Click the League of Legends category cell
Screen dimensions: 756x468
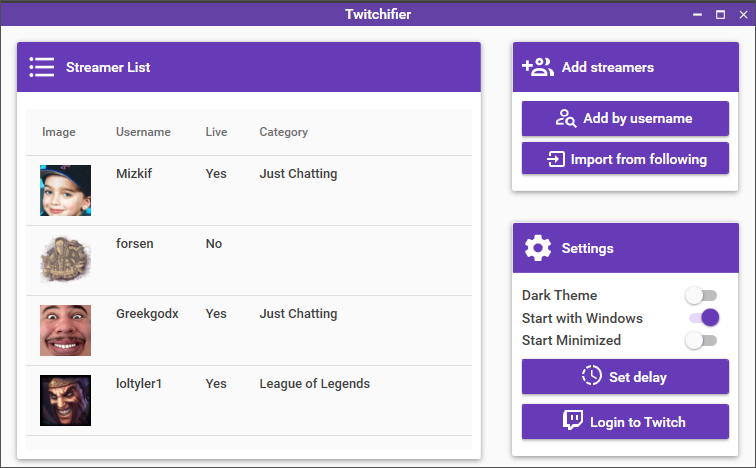click(x=314, y=384)
